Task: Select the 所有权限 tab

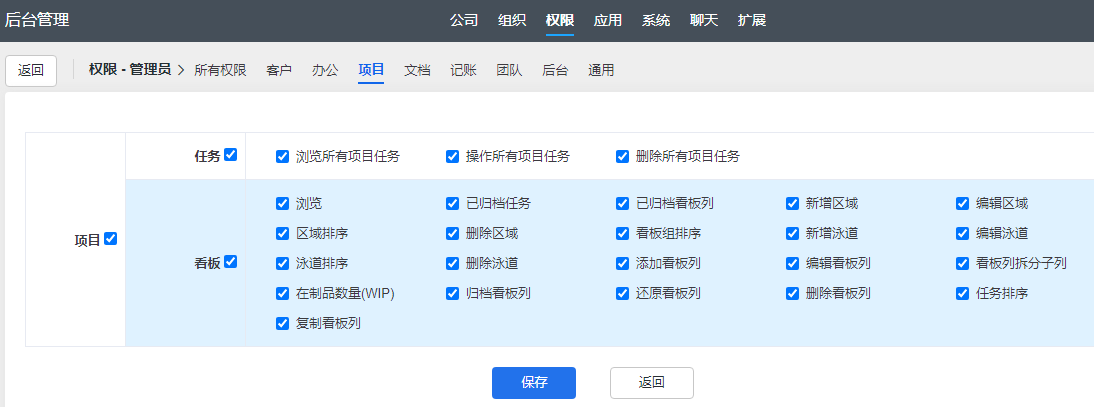Action: [220, 70]
